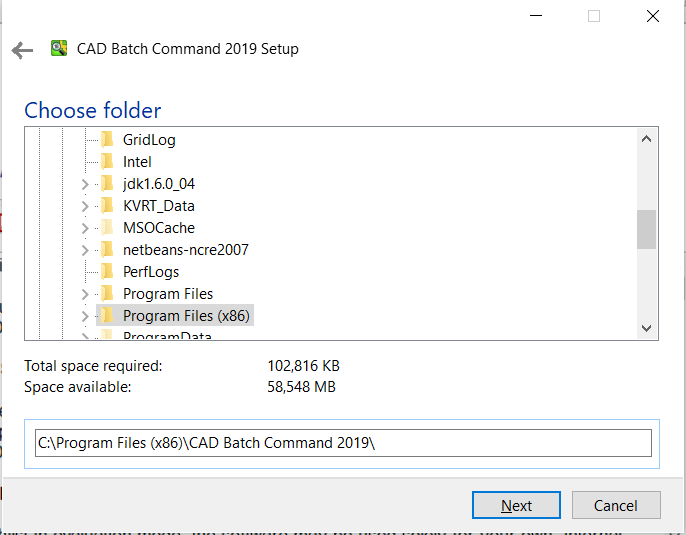The width and height of the screenshot is (686, 535).
Task: Expand the Program Files (x86) folder
Action: [x=85, y=316]
